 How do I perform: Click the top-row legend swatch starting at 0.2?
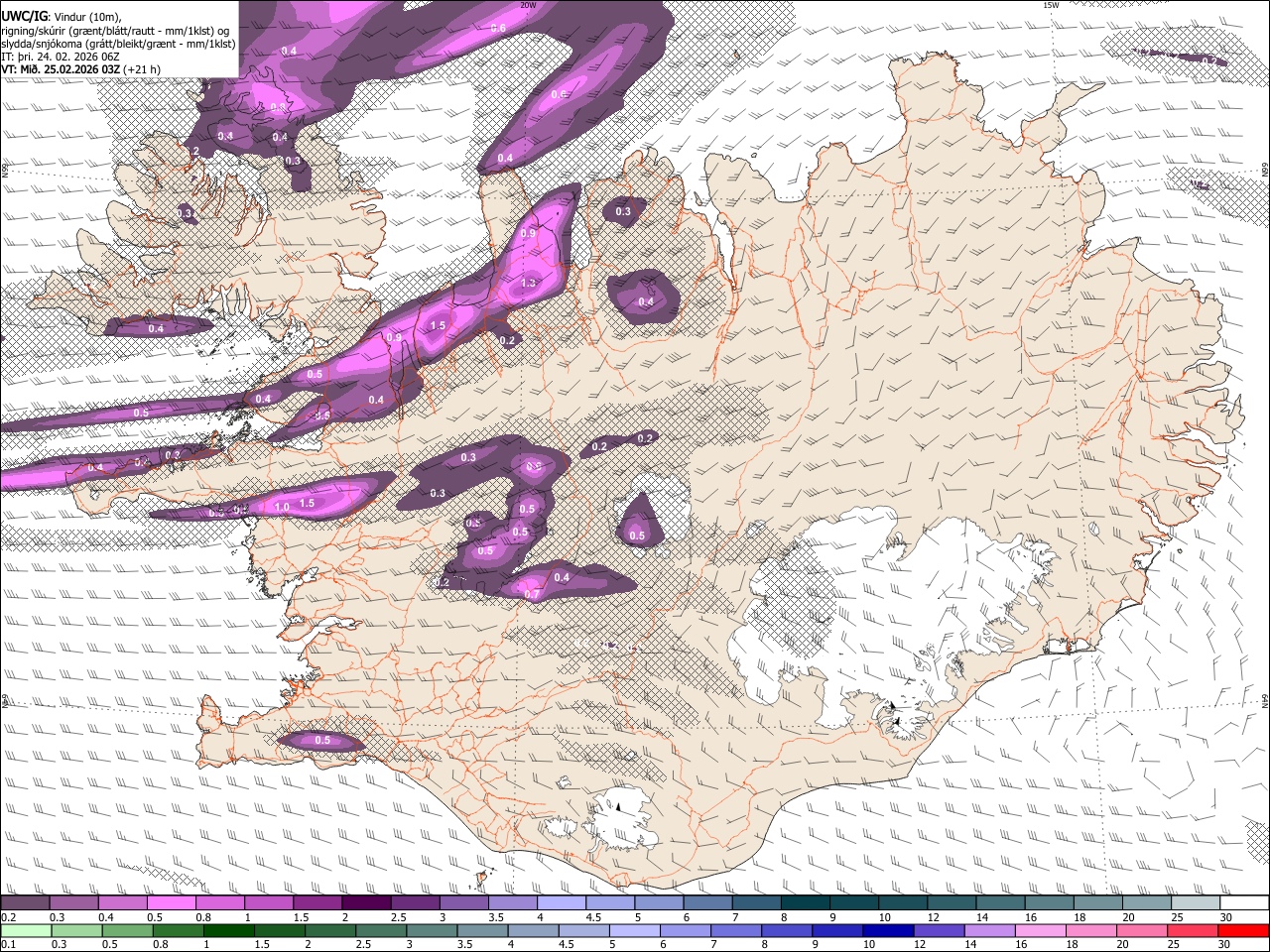pyautogui.click(x=26, y=903)
